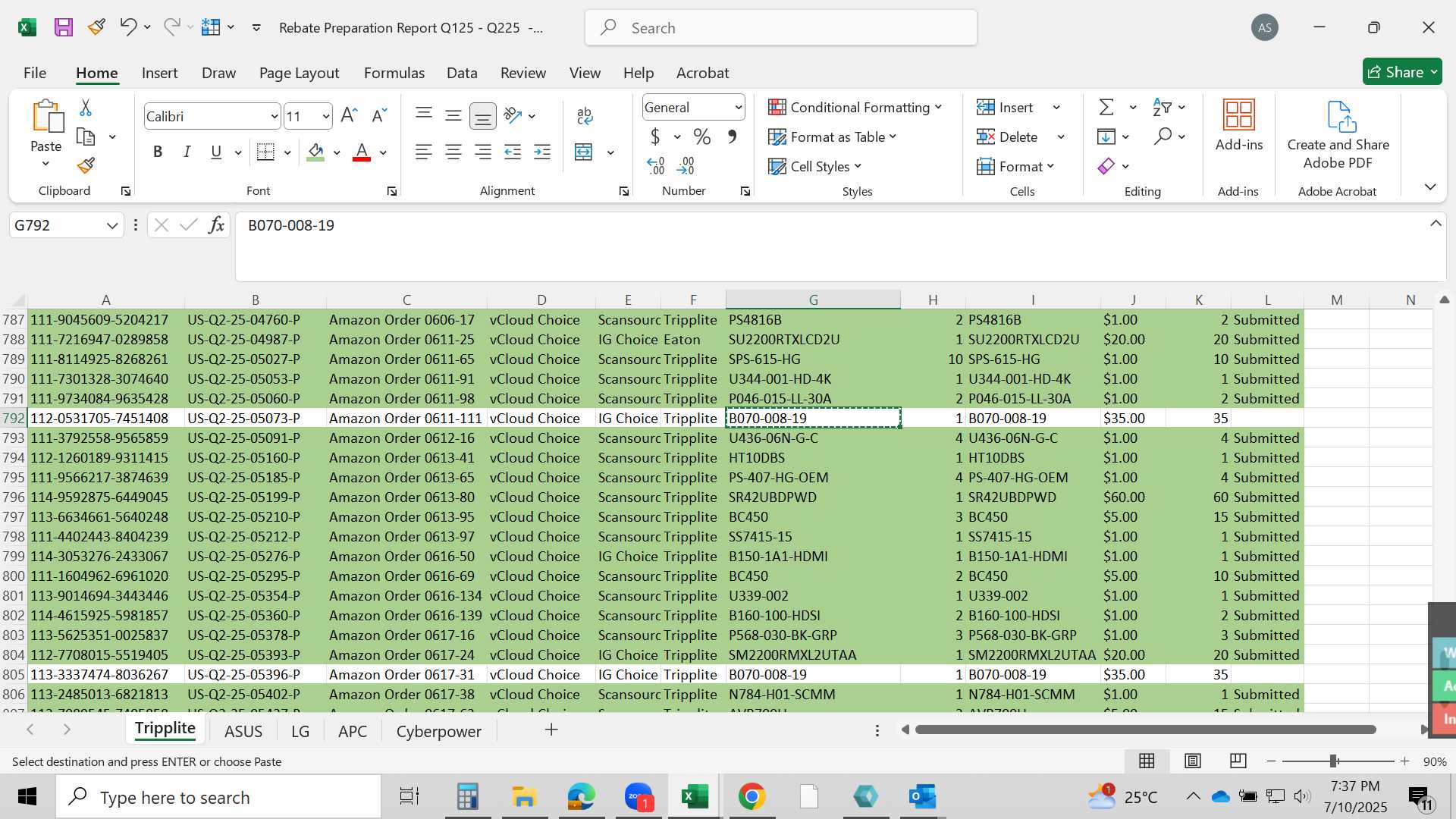This screenshot has height=819, width=1456.
Task: Toggle Wrap Text button
Action: 585,116
